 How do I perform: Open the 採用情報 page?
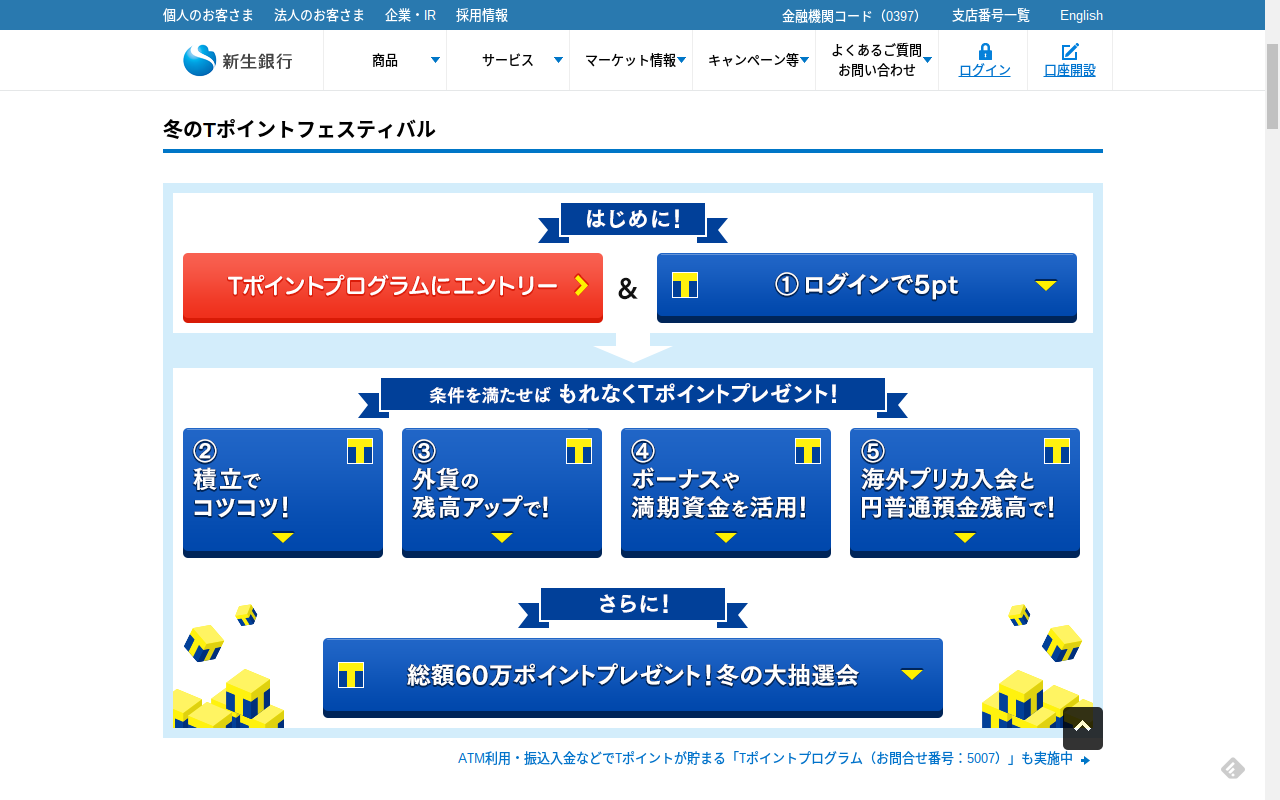click(x=482, y=15)
